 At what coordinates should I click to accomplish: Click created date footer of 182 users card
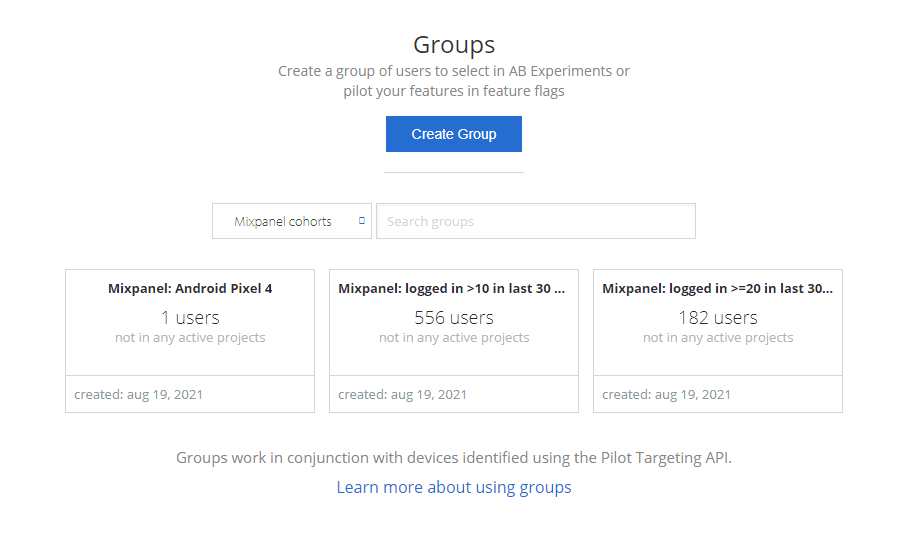click(x=667, y=394)
